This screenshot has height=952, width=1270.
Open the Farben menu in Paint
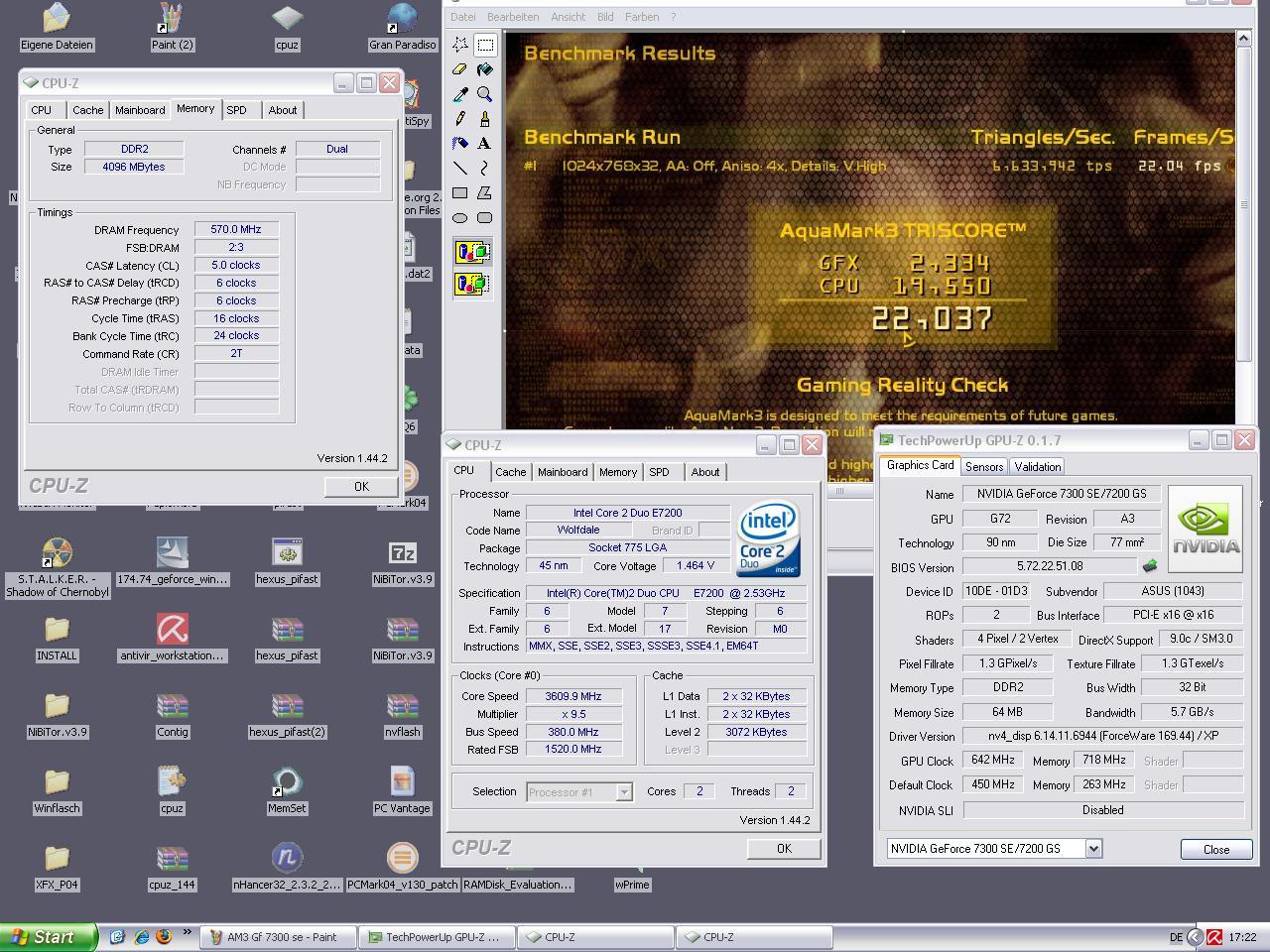[642, 17]
